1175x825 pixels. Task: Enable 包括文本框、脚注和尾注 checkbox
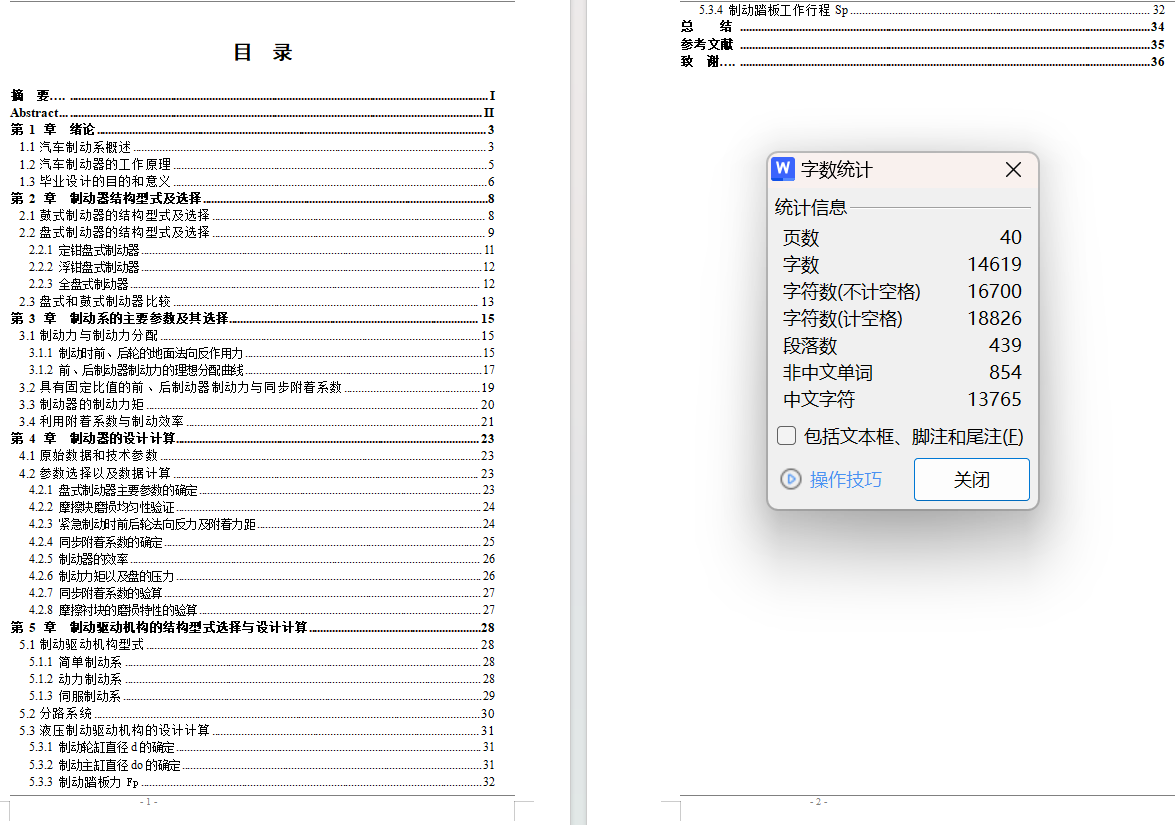coord(786,435)
